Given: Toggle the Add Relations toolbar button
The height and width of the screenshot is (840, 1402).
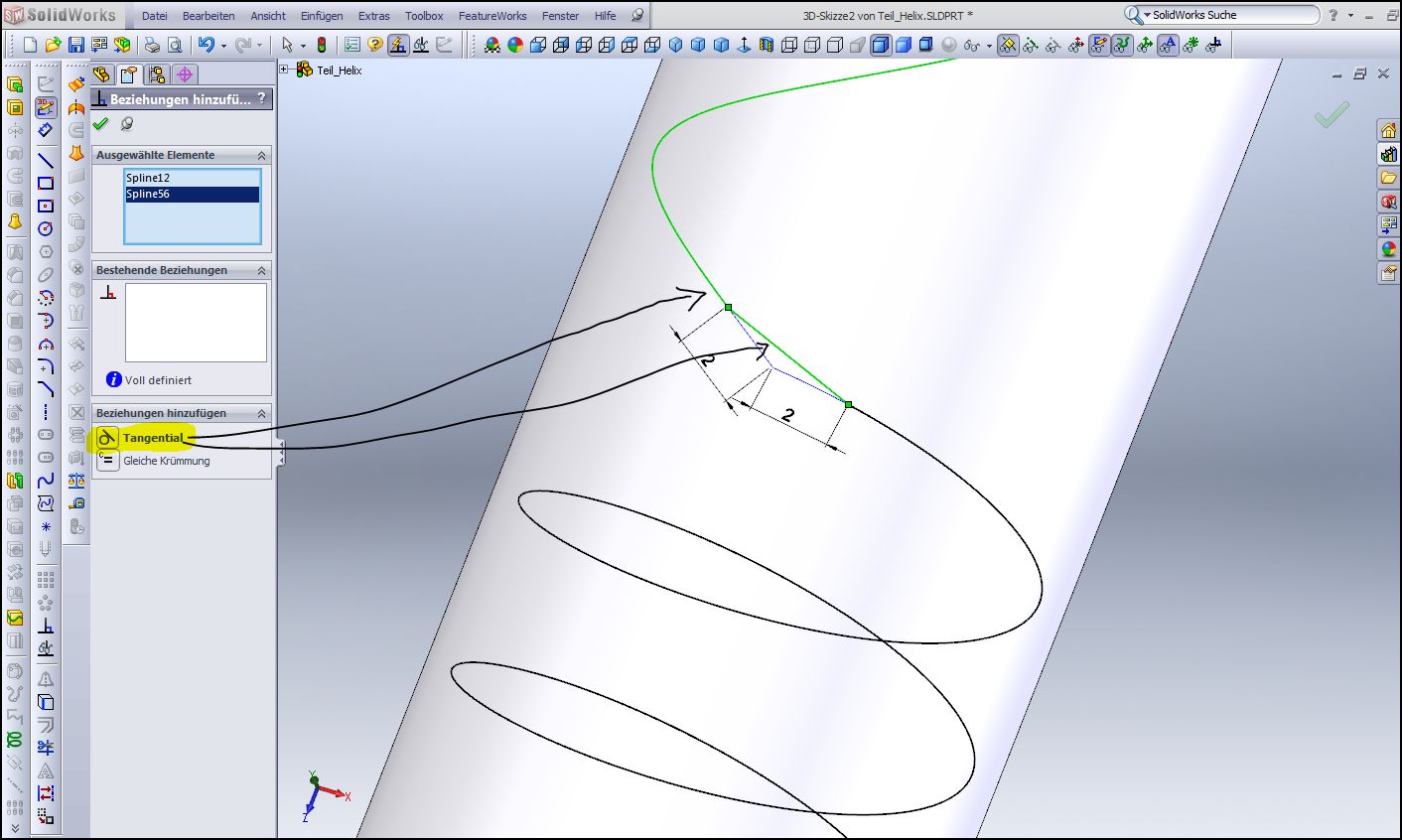Looking at the screenshot, I should (x=398, y=45).
